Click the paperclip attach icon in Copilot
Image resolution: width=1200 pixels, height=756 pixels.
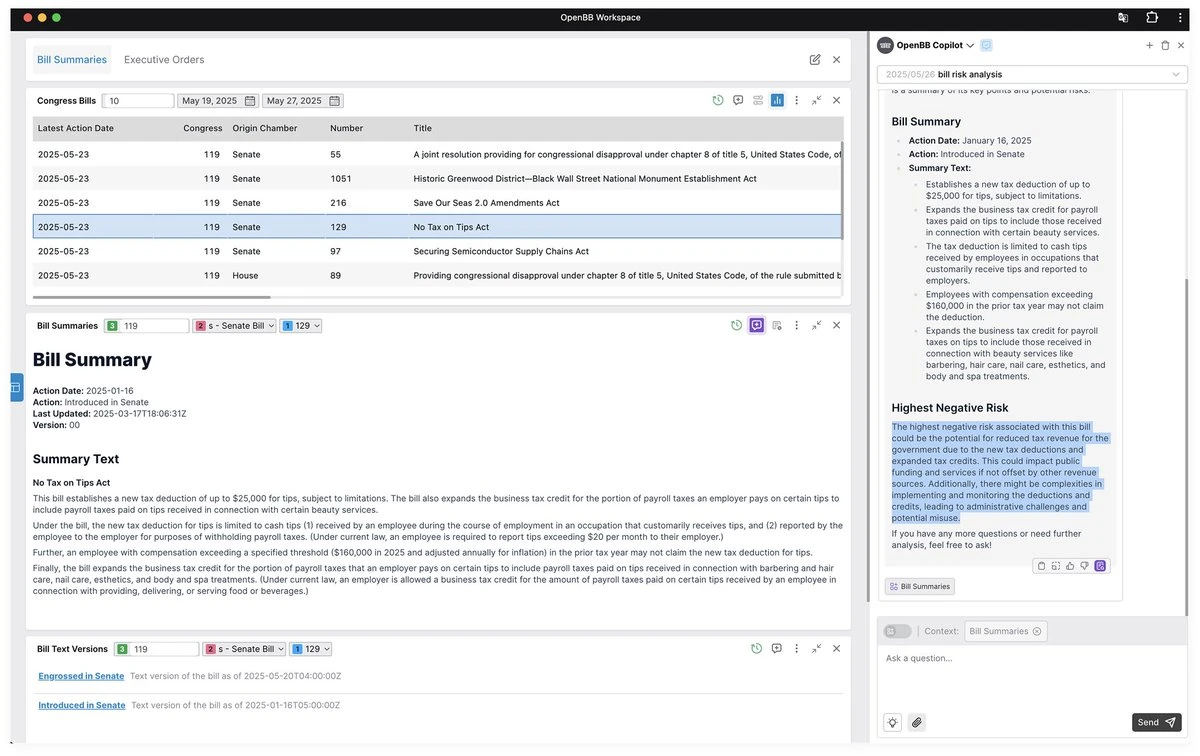pyautogui.click(x=917, y=722)
